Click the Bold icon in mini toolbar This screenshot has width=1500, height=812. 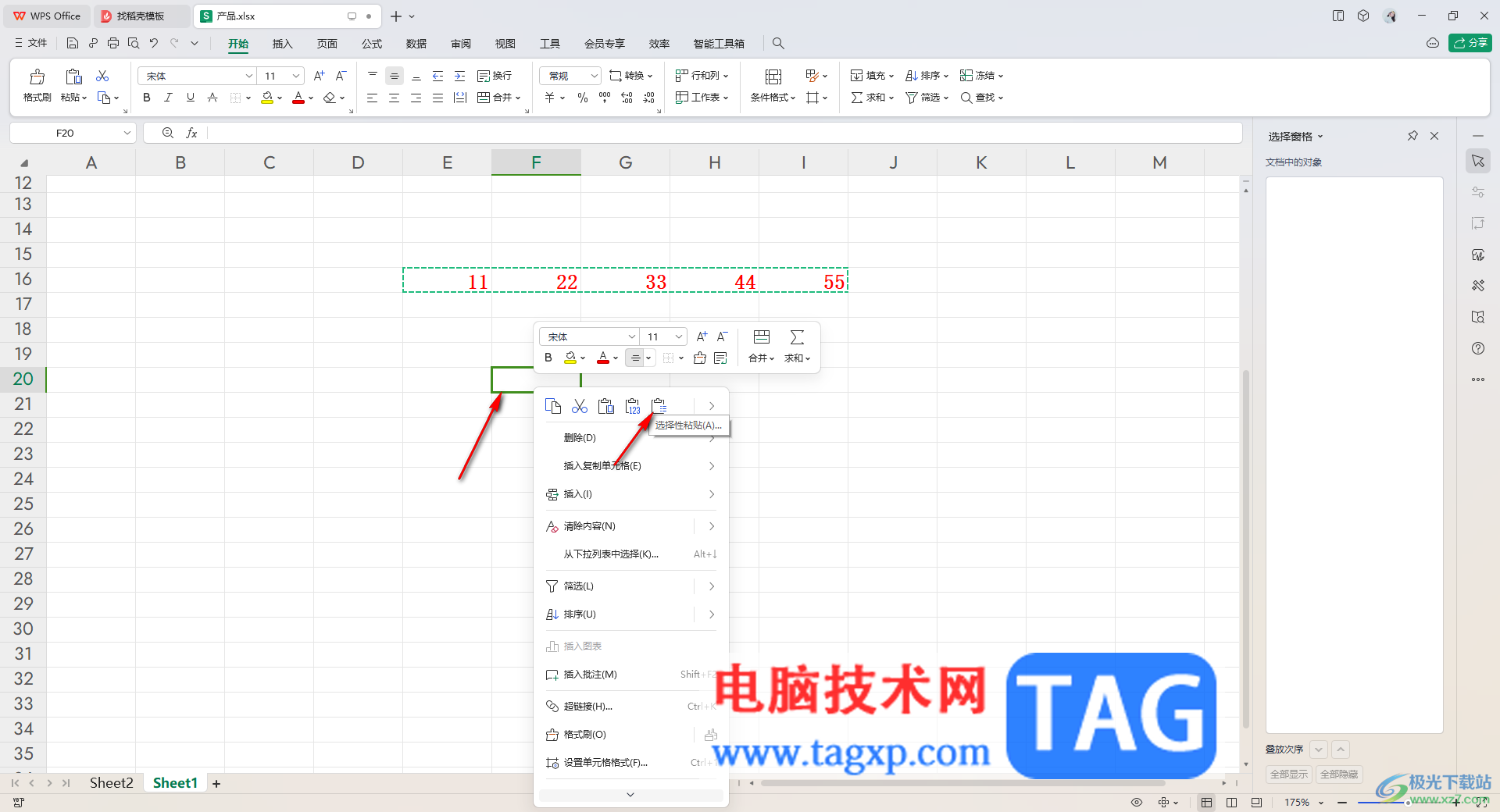point(548,358)
